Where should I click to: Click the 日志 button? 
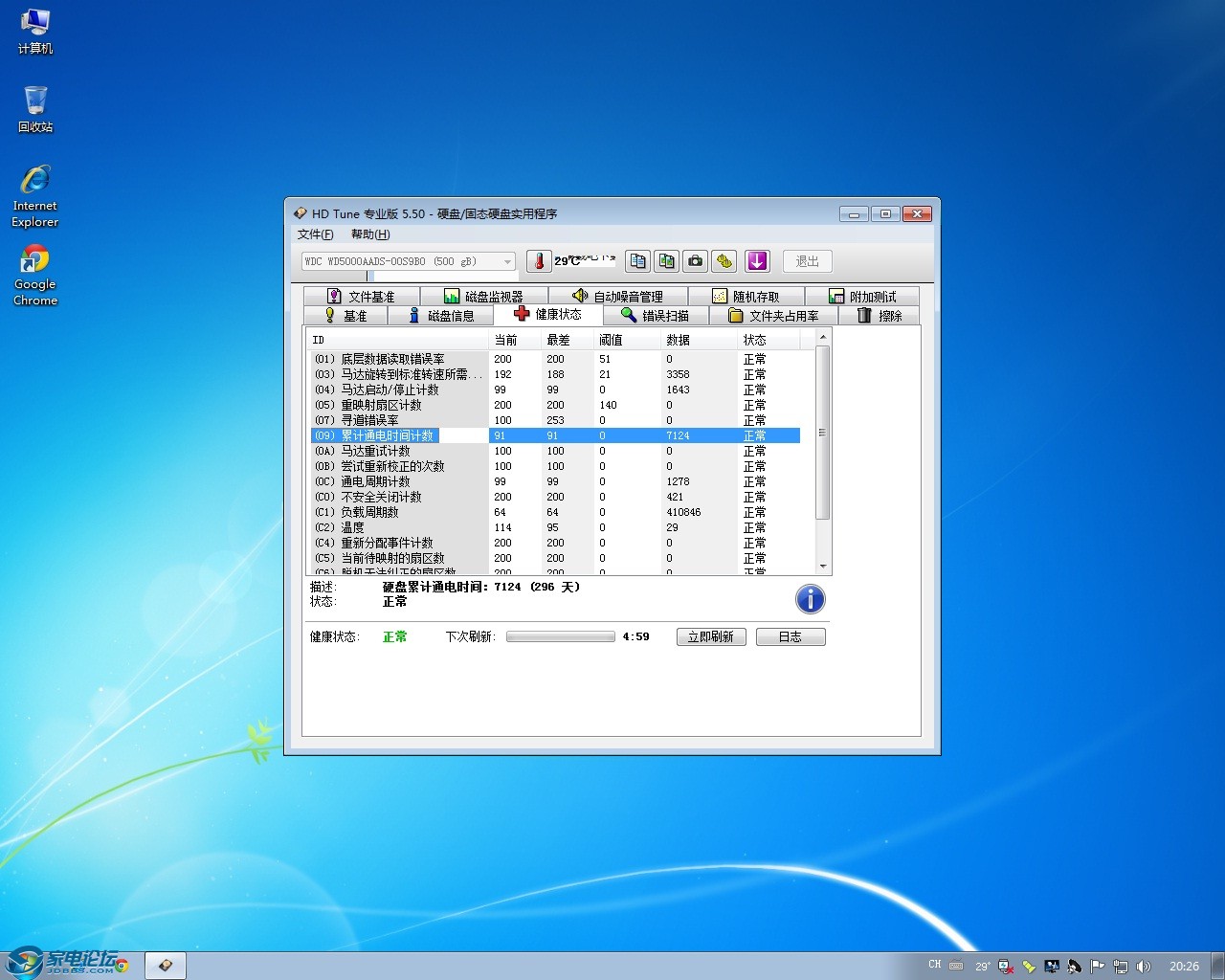pos(790,636)
